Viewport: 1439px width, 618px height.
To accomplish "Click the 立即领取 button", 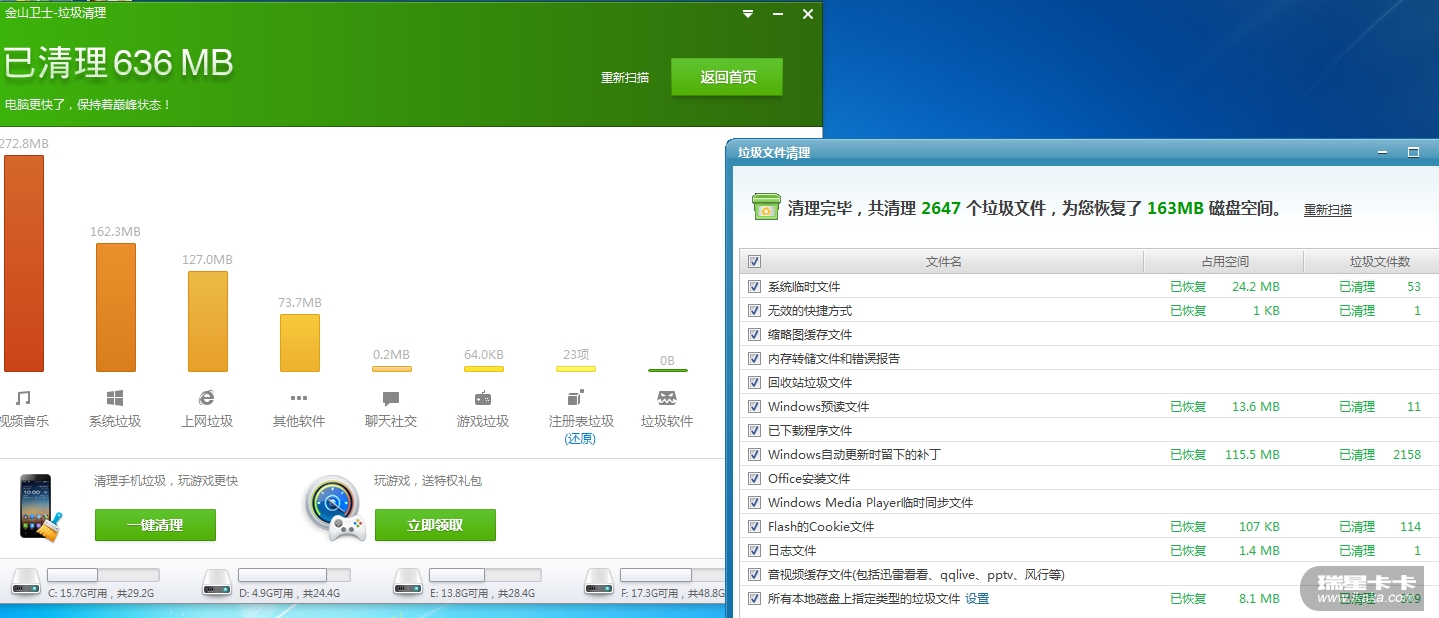I will click(x=435, y=525).
